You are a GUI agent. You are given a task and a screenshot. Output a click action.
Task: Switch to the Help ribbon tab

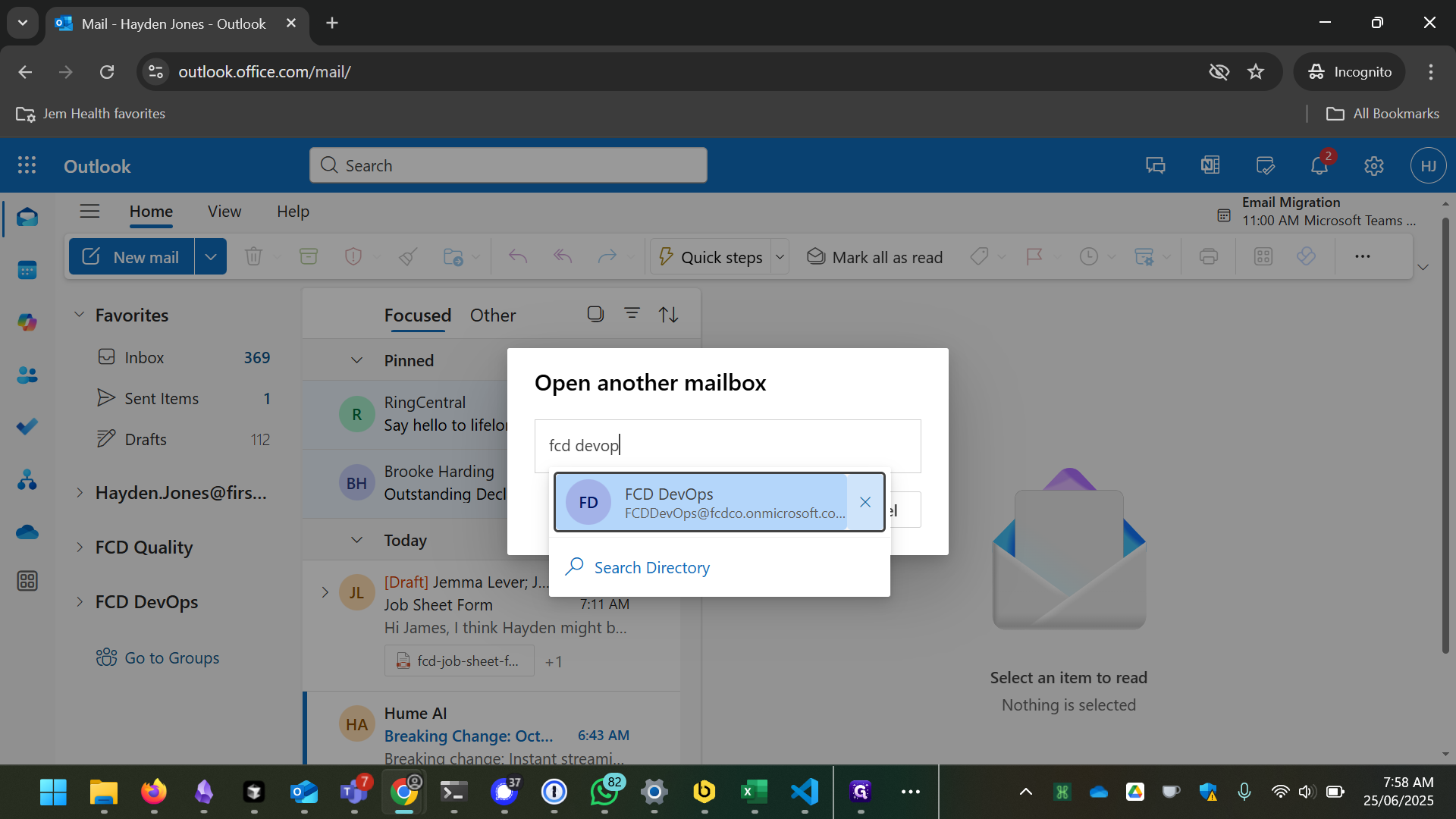point(293,212)
